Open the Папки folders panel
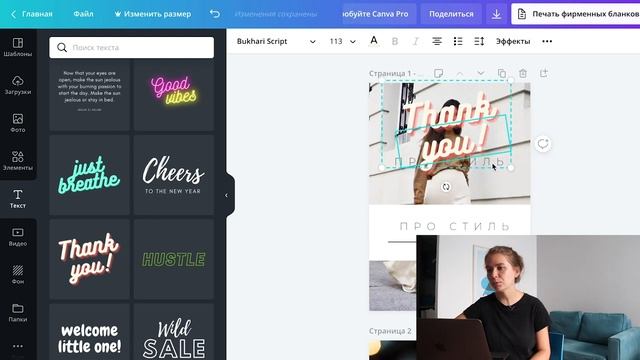 18,313
